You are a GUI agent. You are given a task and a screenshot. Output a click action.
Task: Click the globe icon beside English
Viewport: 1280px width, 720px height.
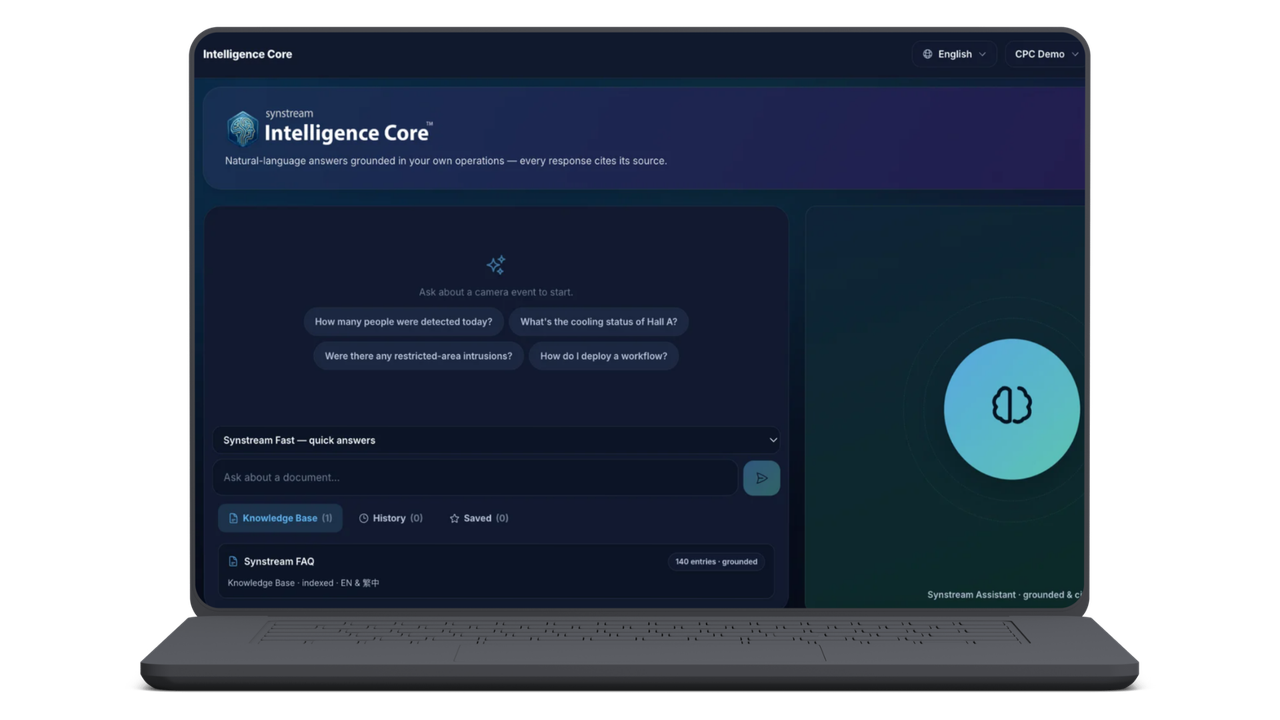tap(927, 54)
